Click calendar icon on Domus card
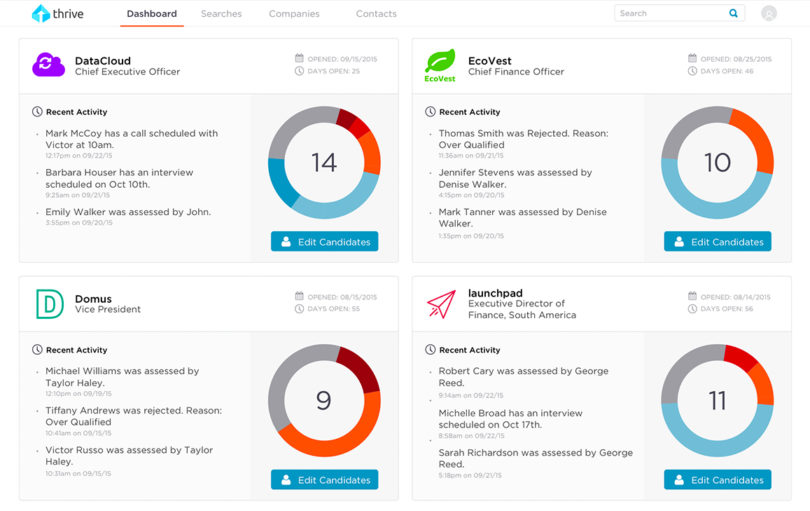The image size is (810, 511). [x=299, y=296]
